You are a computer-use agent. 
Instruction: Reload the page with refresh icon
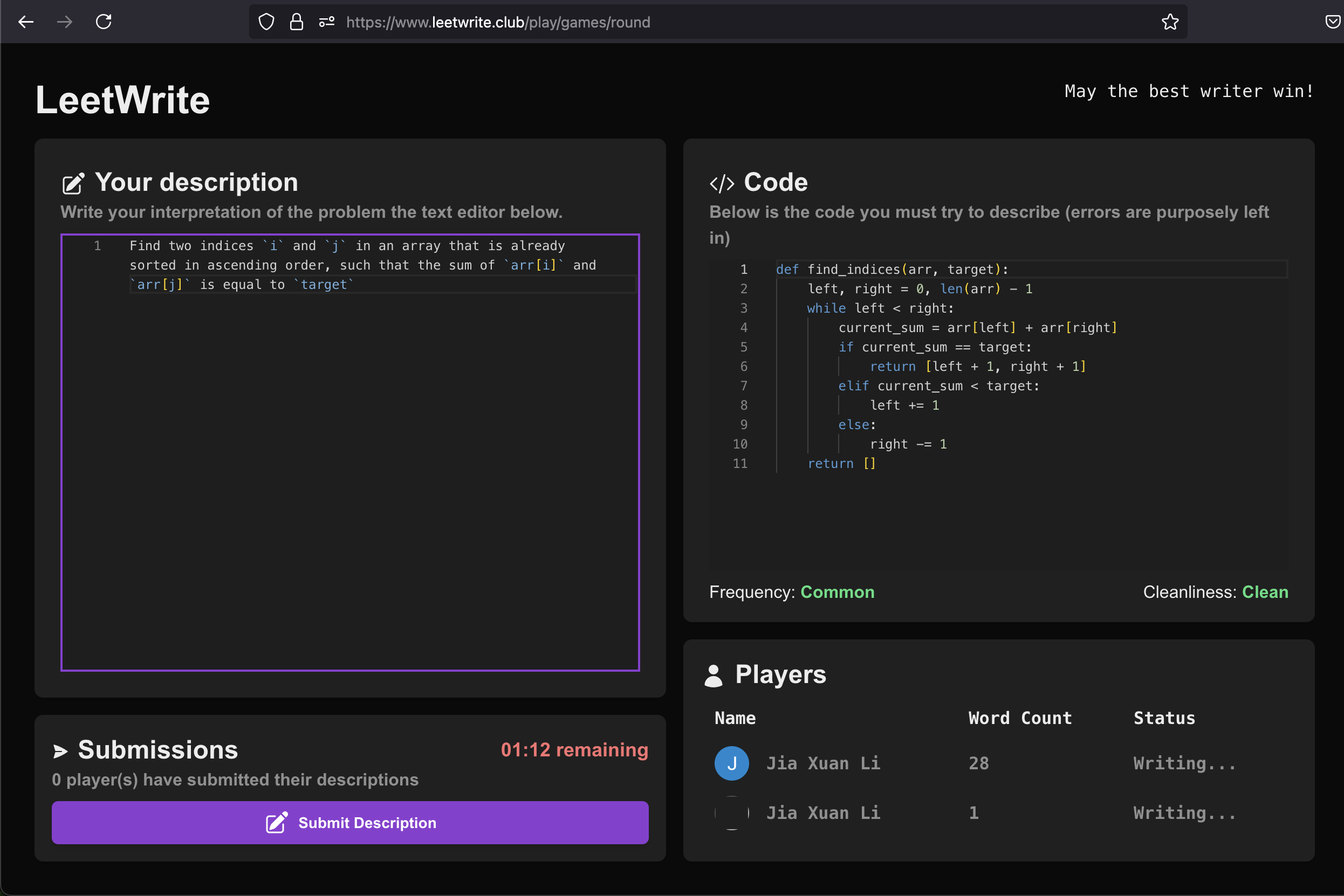coord(104,22)
